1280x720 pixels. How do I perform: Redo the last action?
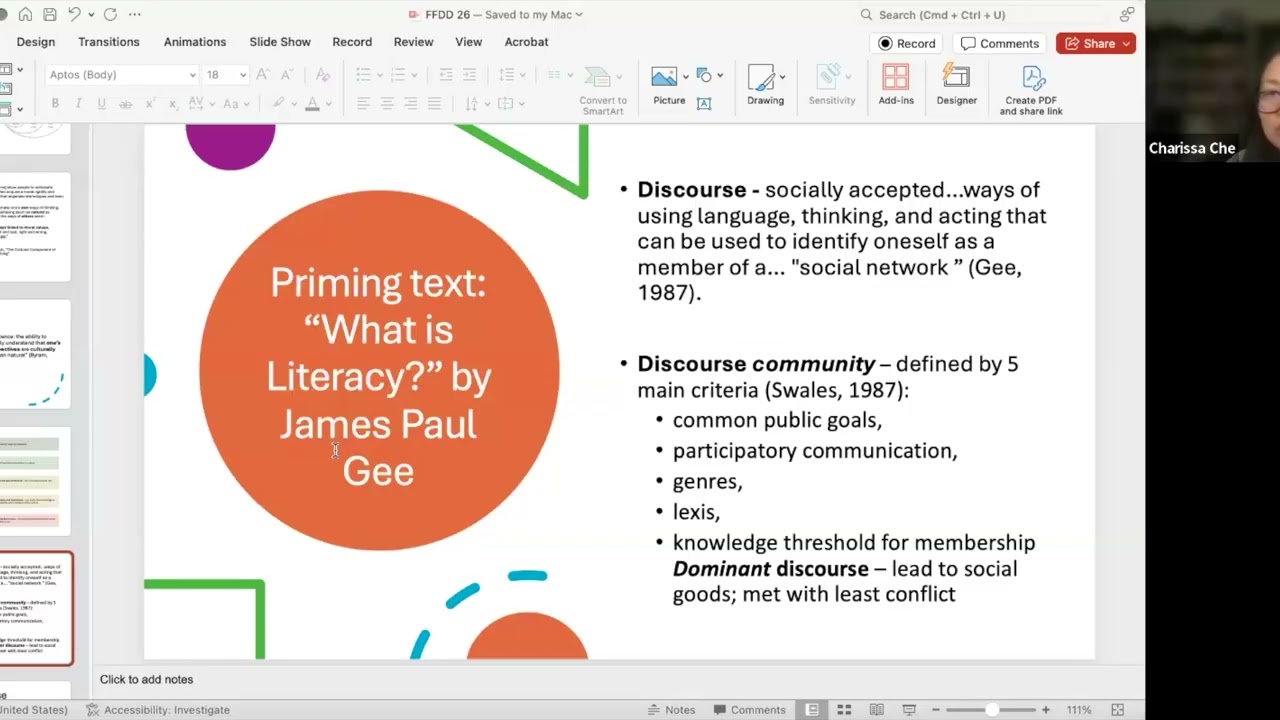[110, 14]
